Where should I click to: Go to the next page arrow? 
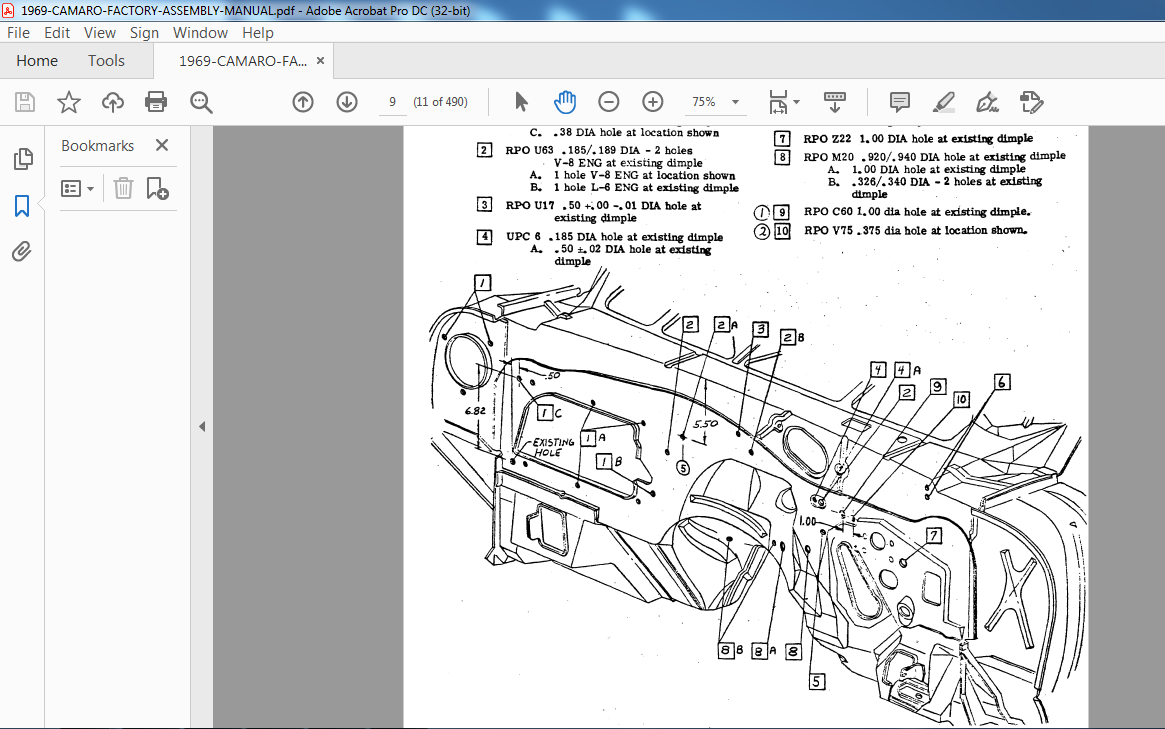pyautogui.click(x=347, y=102)
